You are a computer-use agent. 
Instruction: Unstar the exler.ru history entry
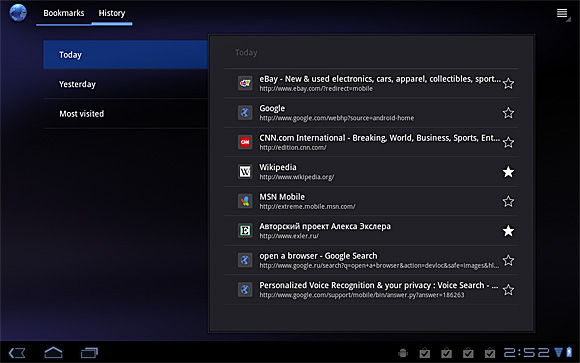click(x=508, y=231)
